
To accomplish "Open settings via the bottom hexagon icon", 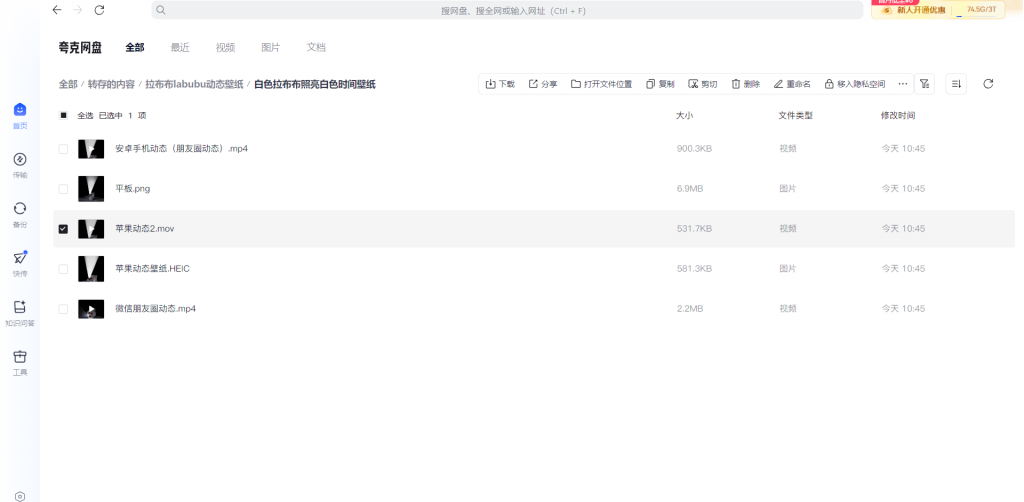I will [20, 496].
